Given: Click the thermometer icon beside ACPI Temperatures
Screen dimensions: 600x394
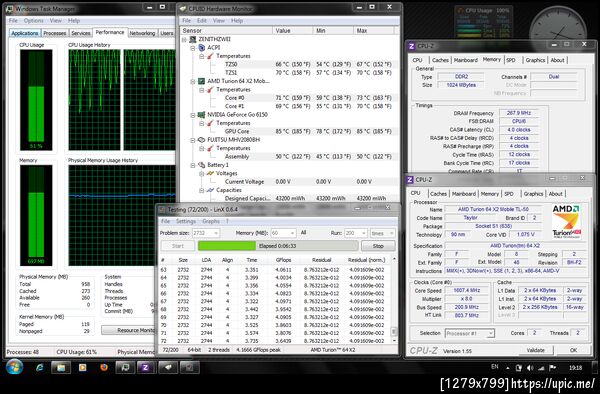Looking at the screenshot, I should coord(210,56).
